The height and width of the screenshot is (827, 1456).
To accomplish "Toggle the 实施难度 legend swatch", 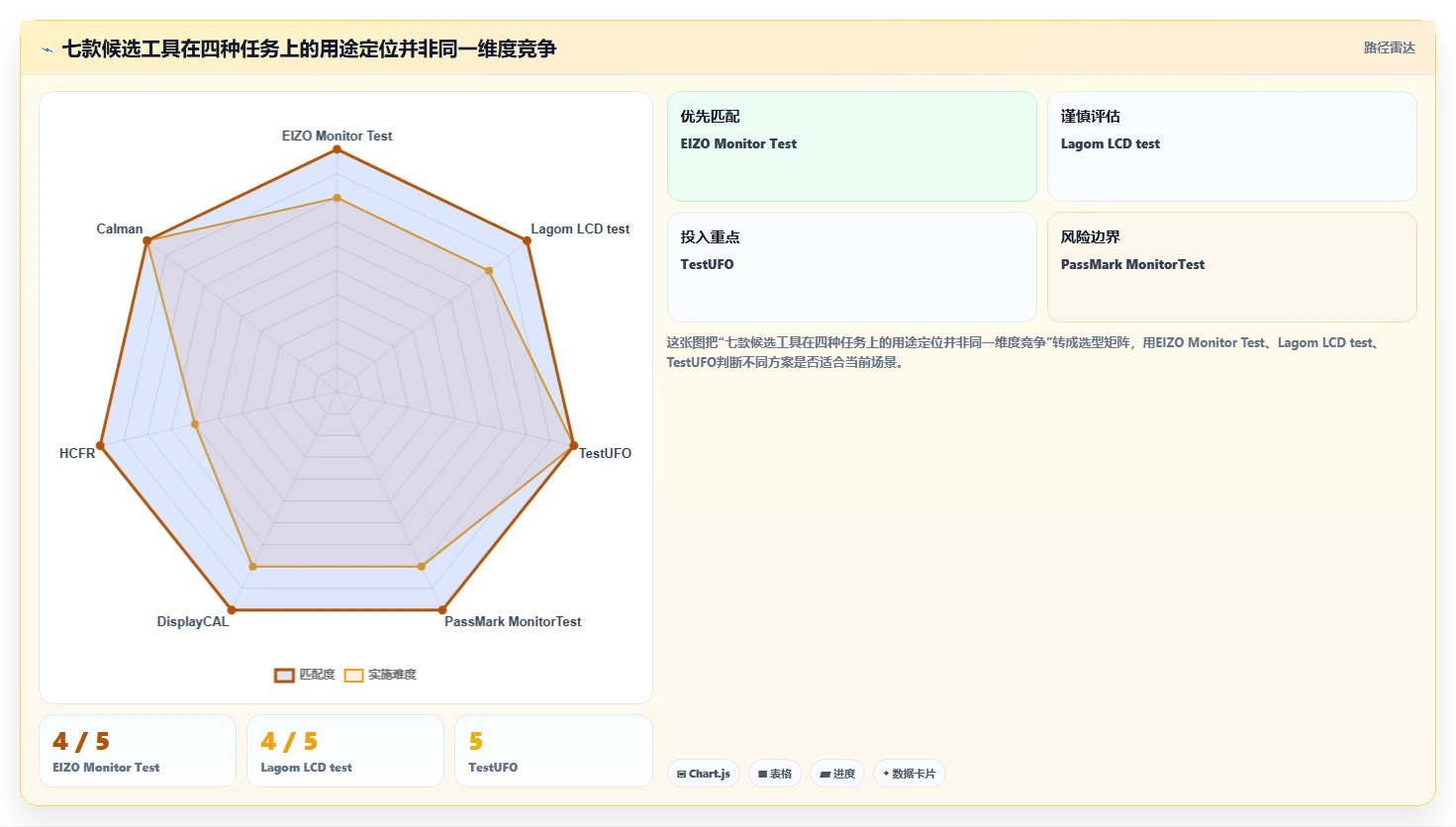I will click(353, 676).
